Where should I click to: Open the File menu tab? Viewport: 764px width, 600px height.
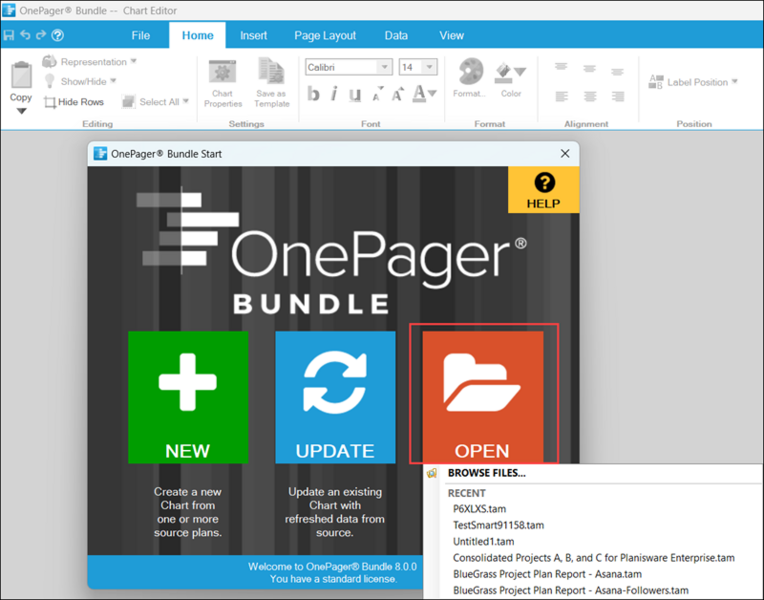click(x=140, y=36)
